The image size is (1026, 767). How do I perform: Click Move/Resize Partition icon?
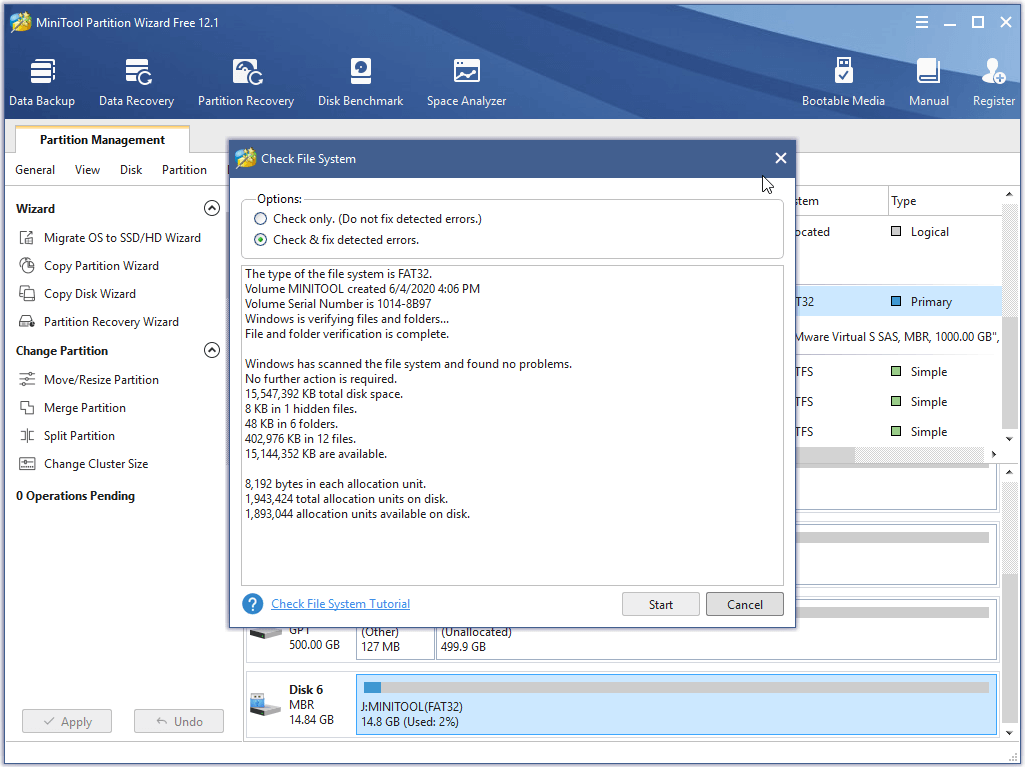(27, 380)
